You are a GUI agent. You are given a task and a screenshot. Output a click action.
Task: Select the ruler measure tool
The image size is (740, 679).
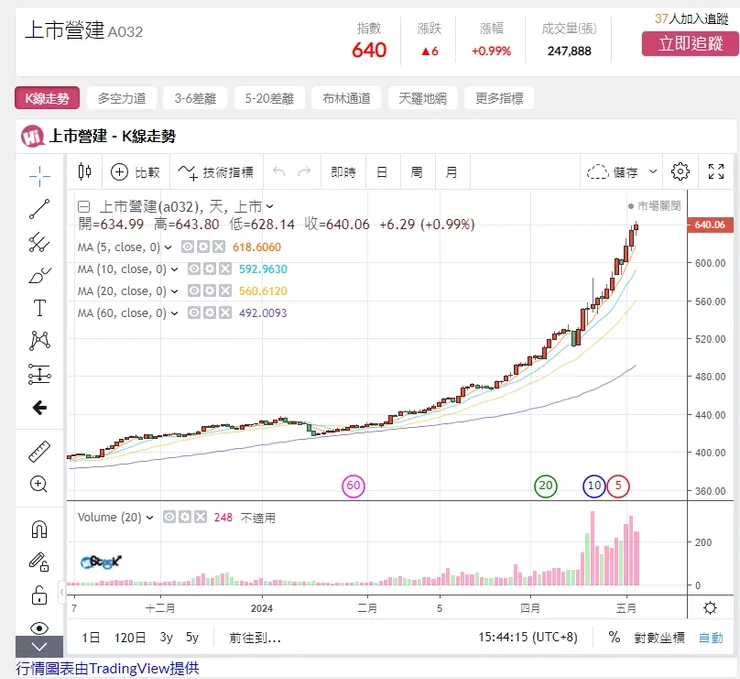point(40,451)
